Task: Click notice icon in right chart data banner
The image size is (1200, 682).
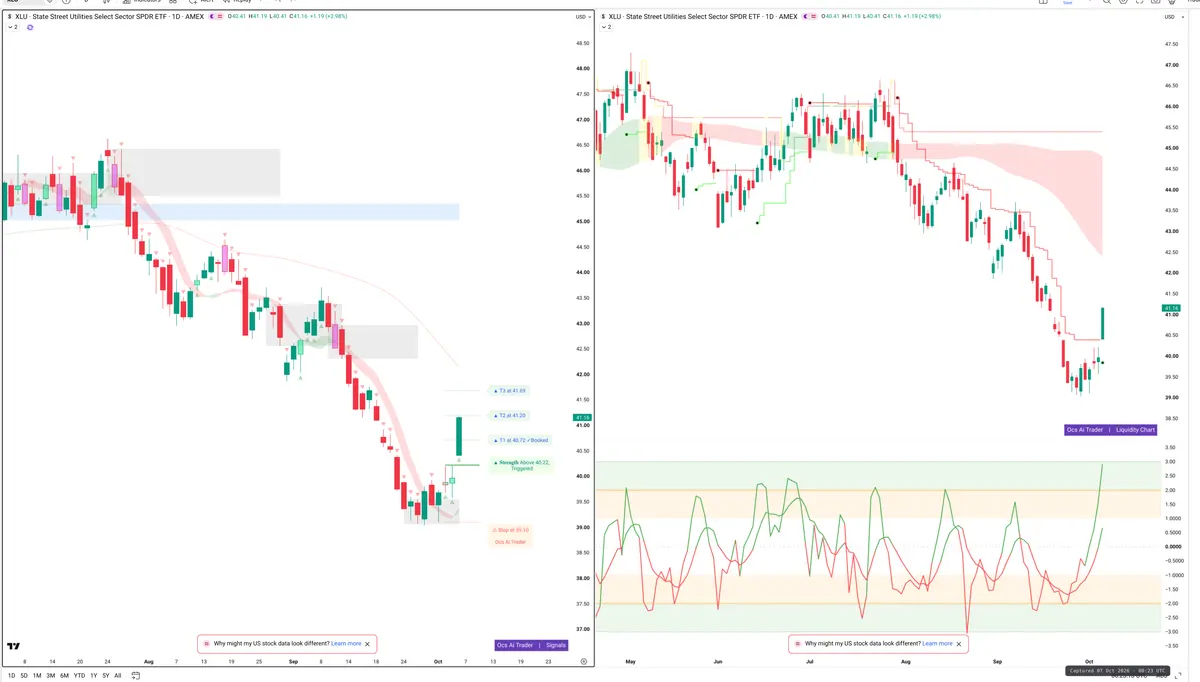Action: 797,644
